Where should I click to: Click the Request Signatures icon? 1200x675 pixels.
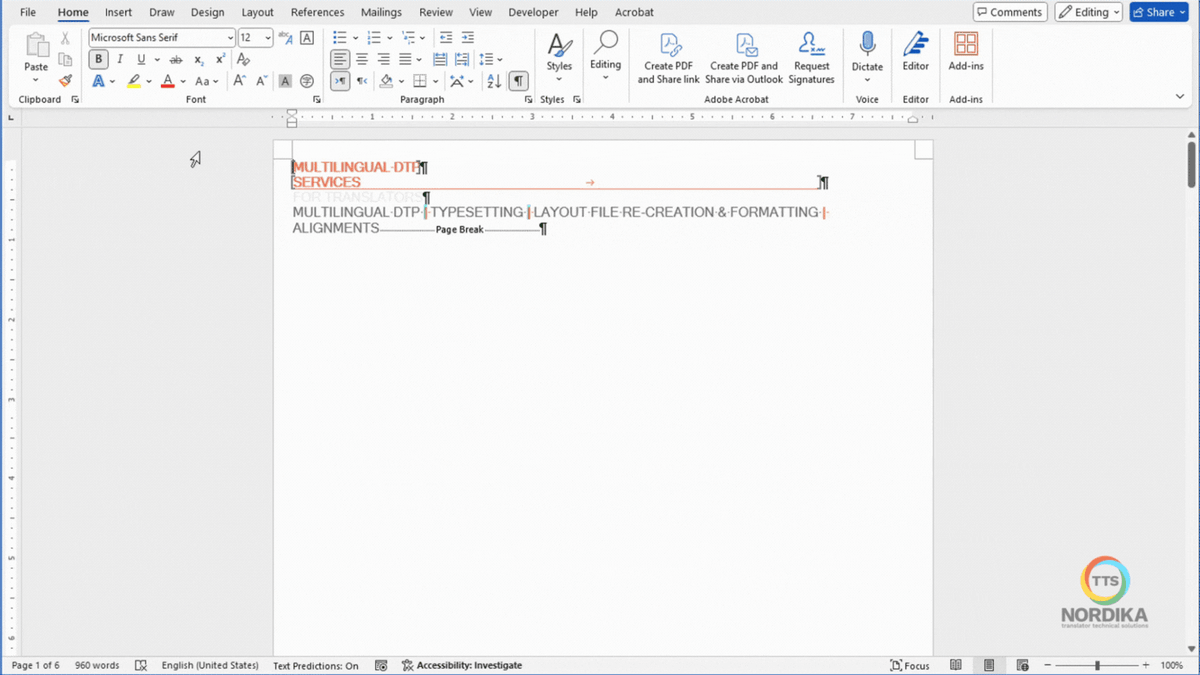(x=811, y=58)
